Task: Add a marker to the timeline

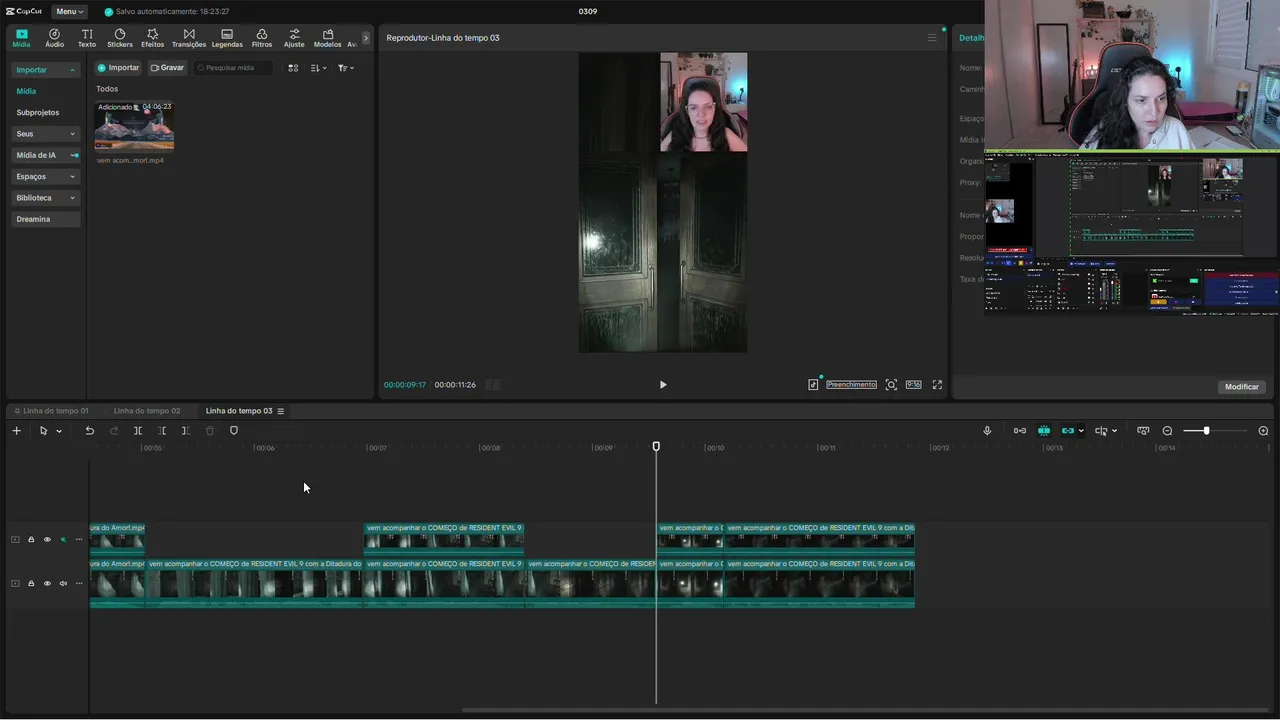Action: [234, 431]
